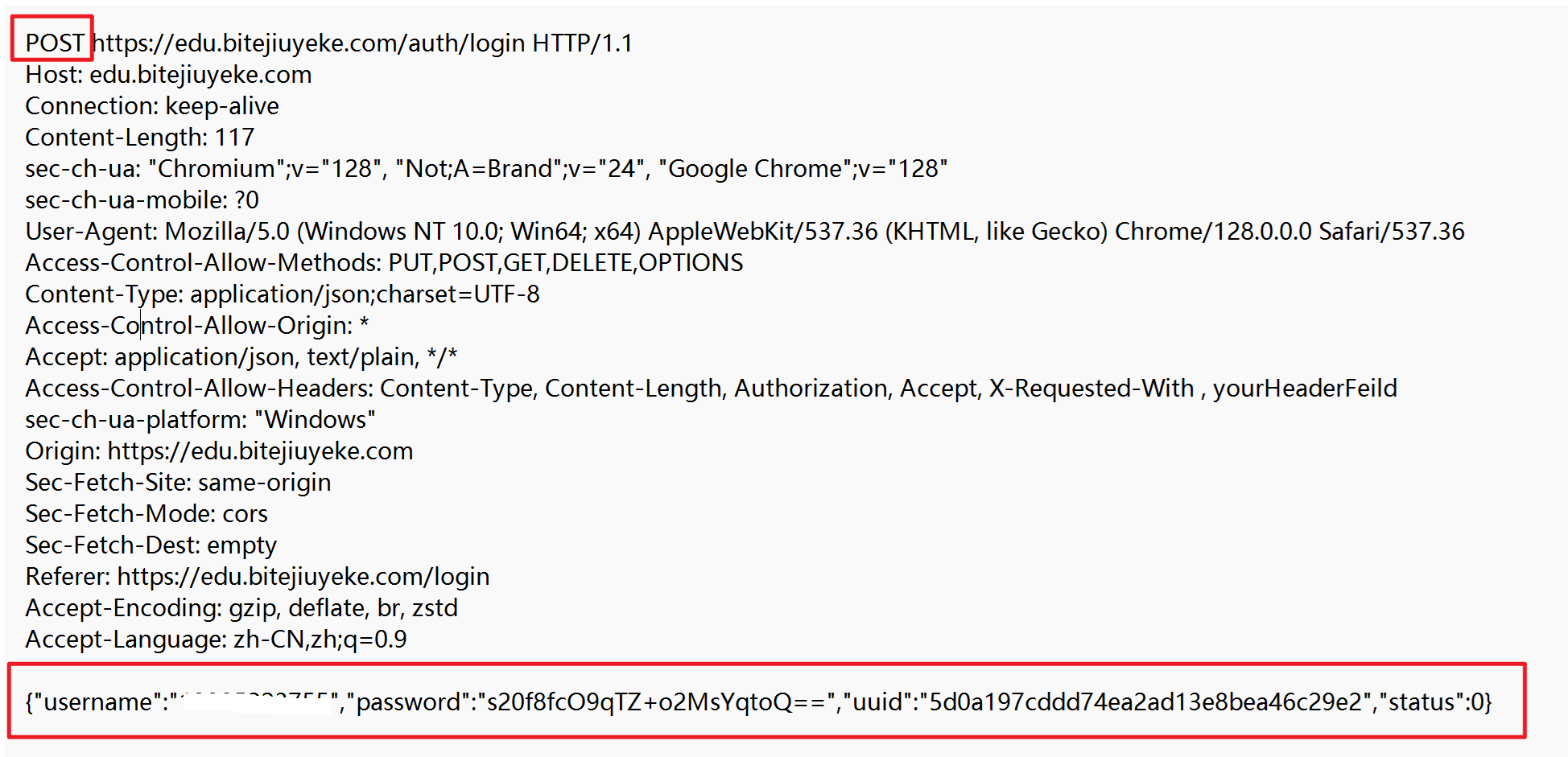
Task: Click the sec-ch-ua-mobile line
Action: [x=142, y=200]
